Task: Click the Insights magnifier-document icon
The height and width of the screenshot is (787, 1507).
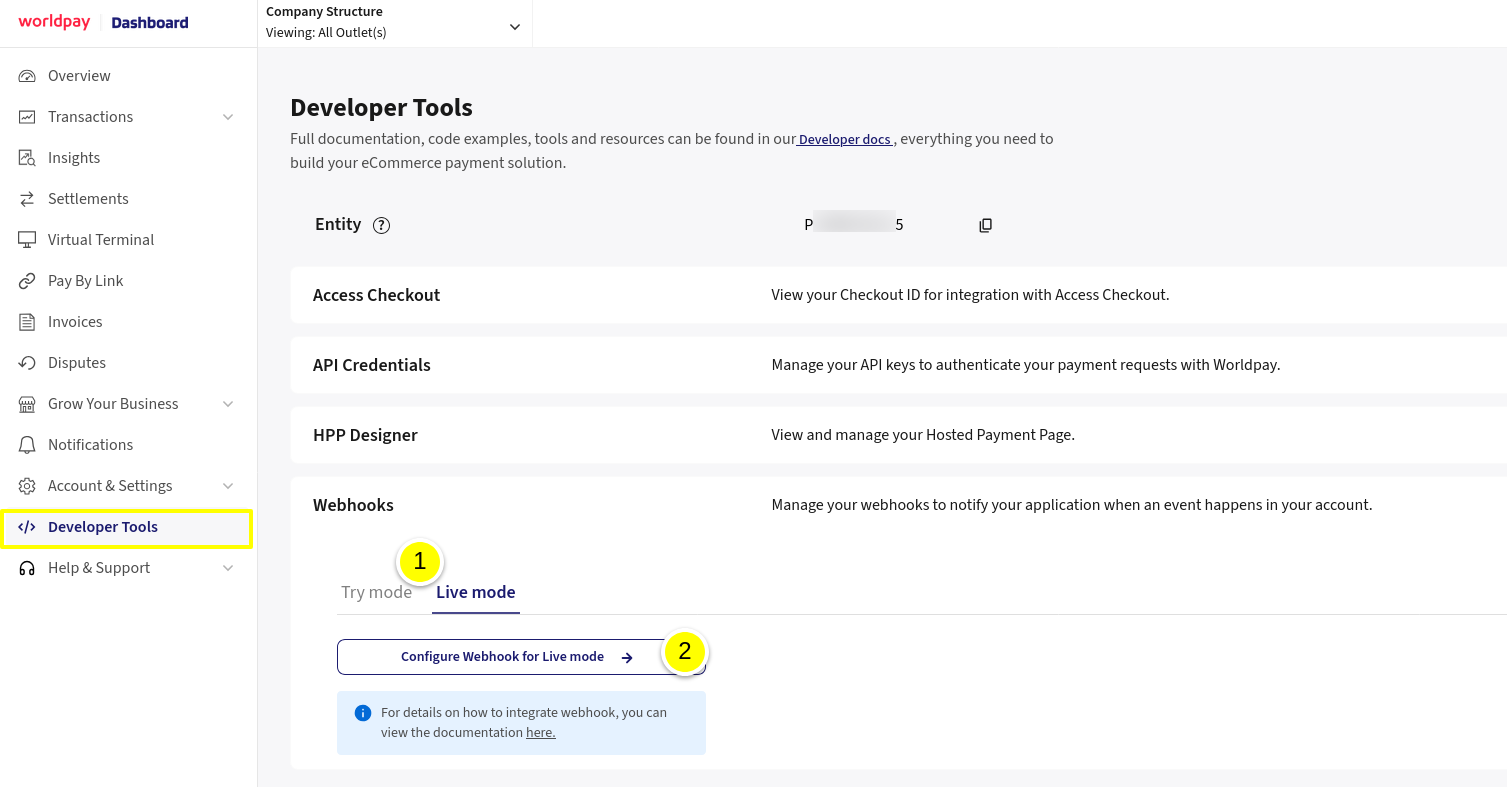Action: [x=28, y=158]
